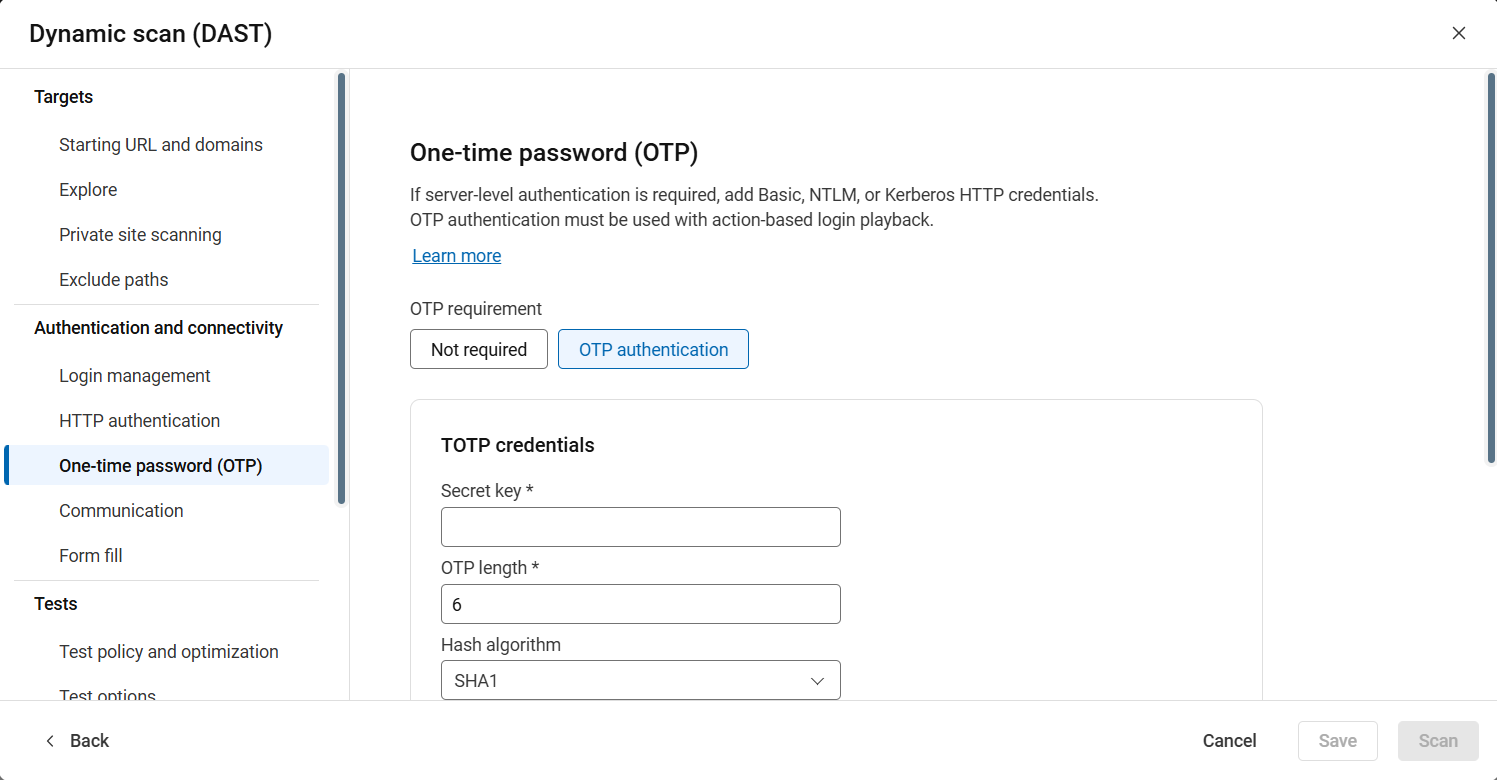1497x780 pixels.
Task: Click the Back arrow icon
Action: click(50, 741)
